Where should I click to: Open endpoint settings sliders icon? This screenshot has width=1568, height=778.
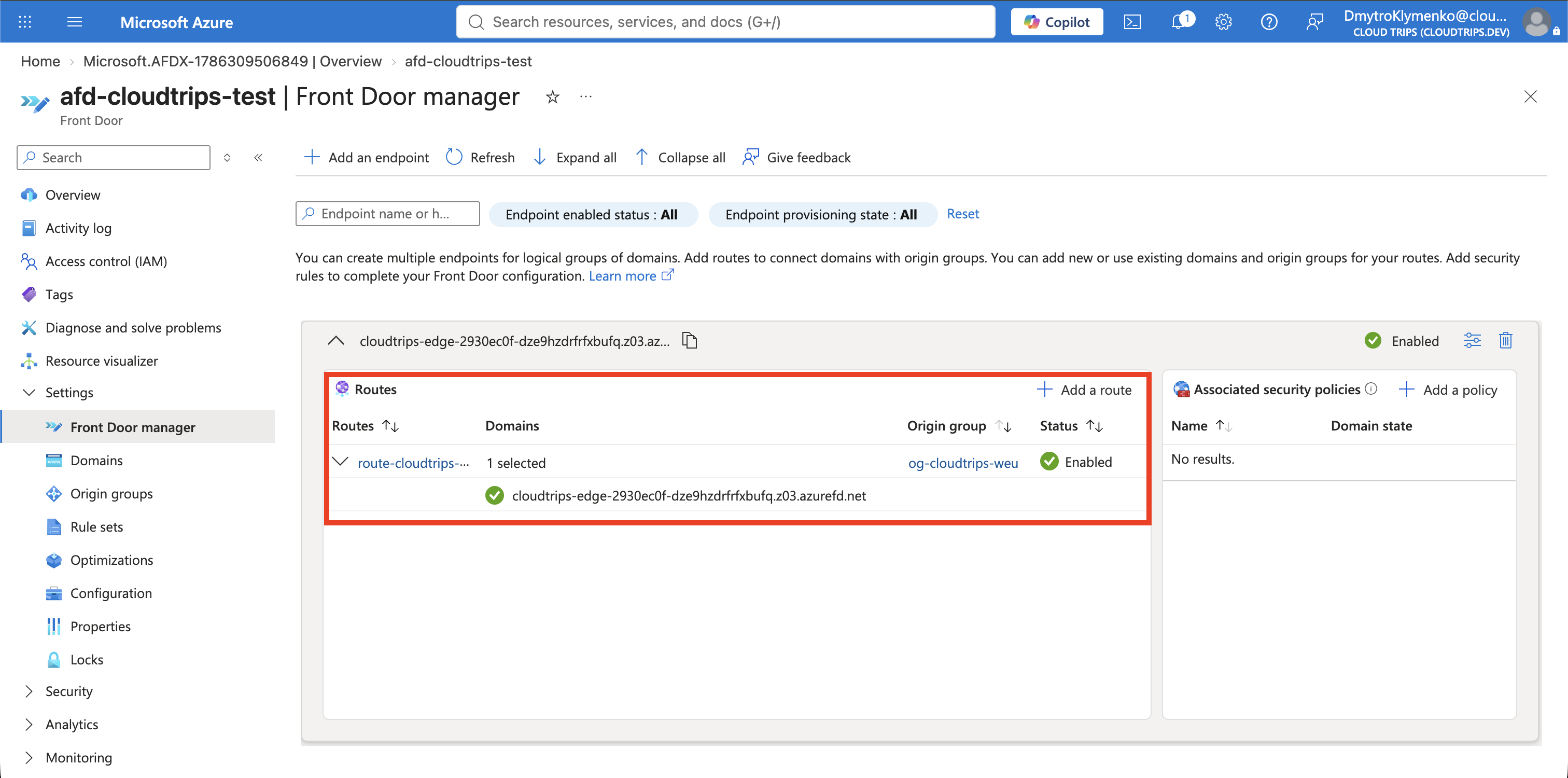(1472, 340)
